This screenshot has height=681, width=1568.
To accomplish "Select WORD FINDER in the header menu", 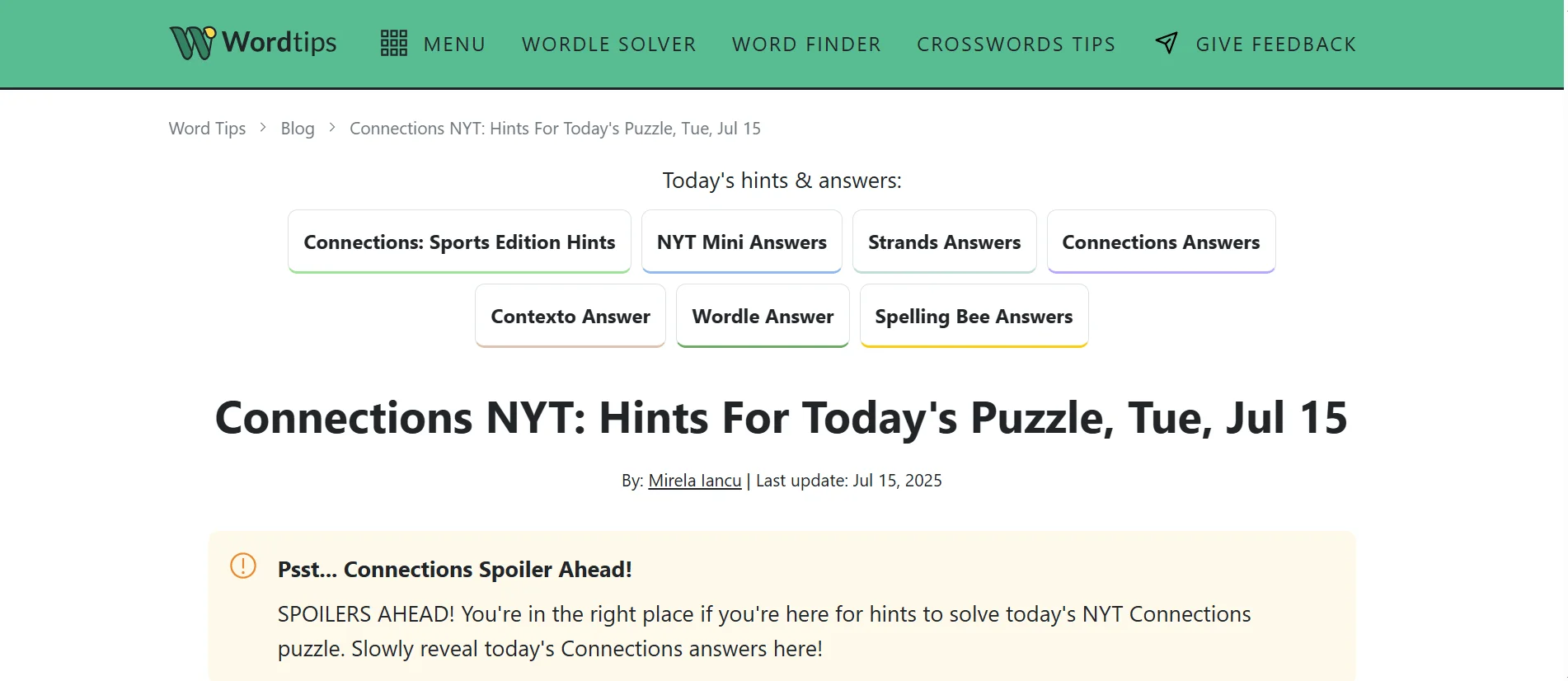I will (x=805, y=44).
